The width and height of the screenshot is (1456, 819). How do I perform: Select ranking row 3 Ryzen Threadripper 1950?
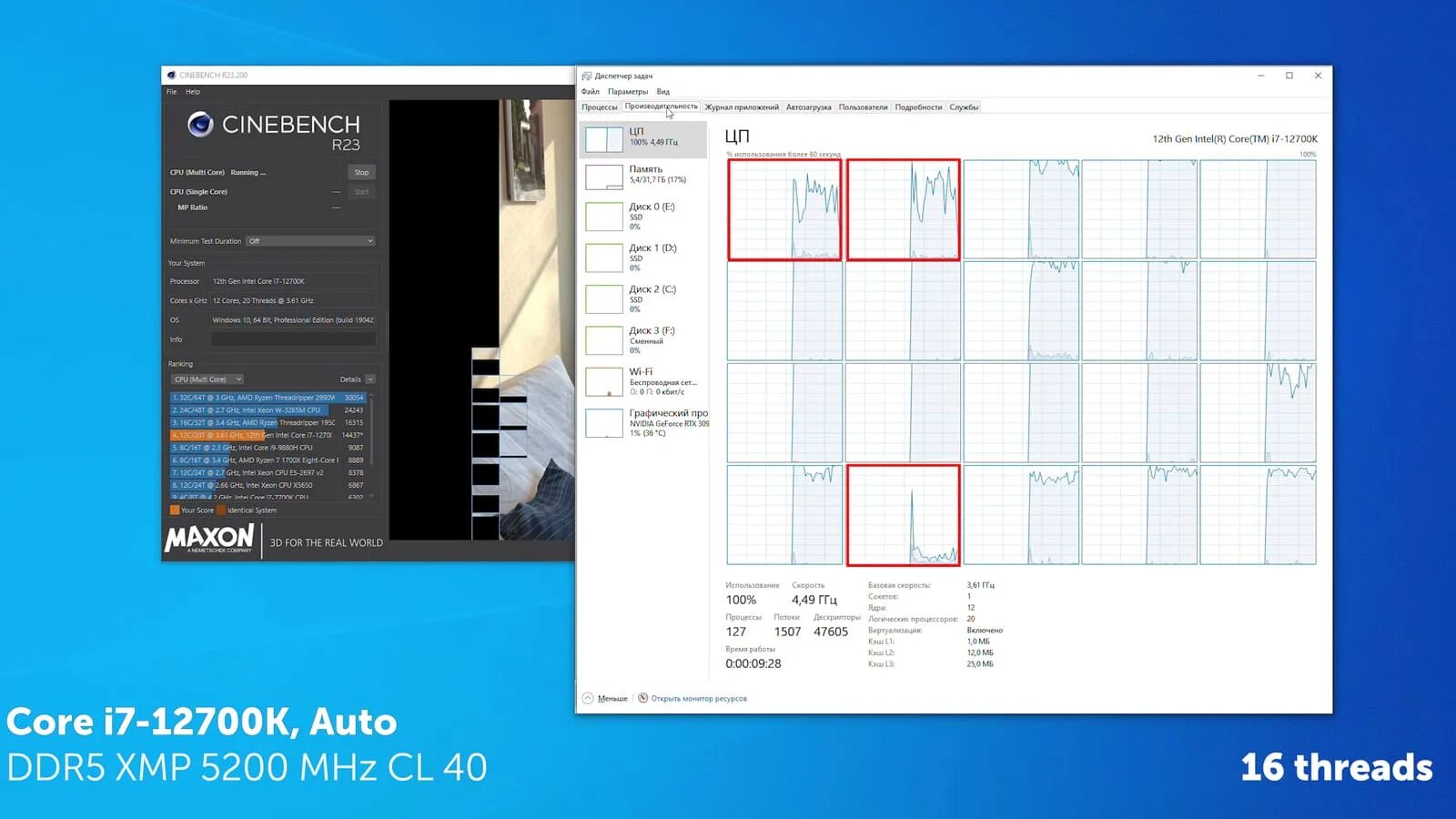(268, 422)
